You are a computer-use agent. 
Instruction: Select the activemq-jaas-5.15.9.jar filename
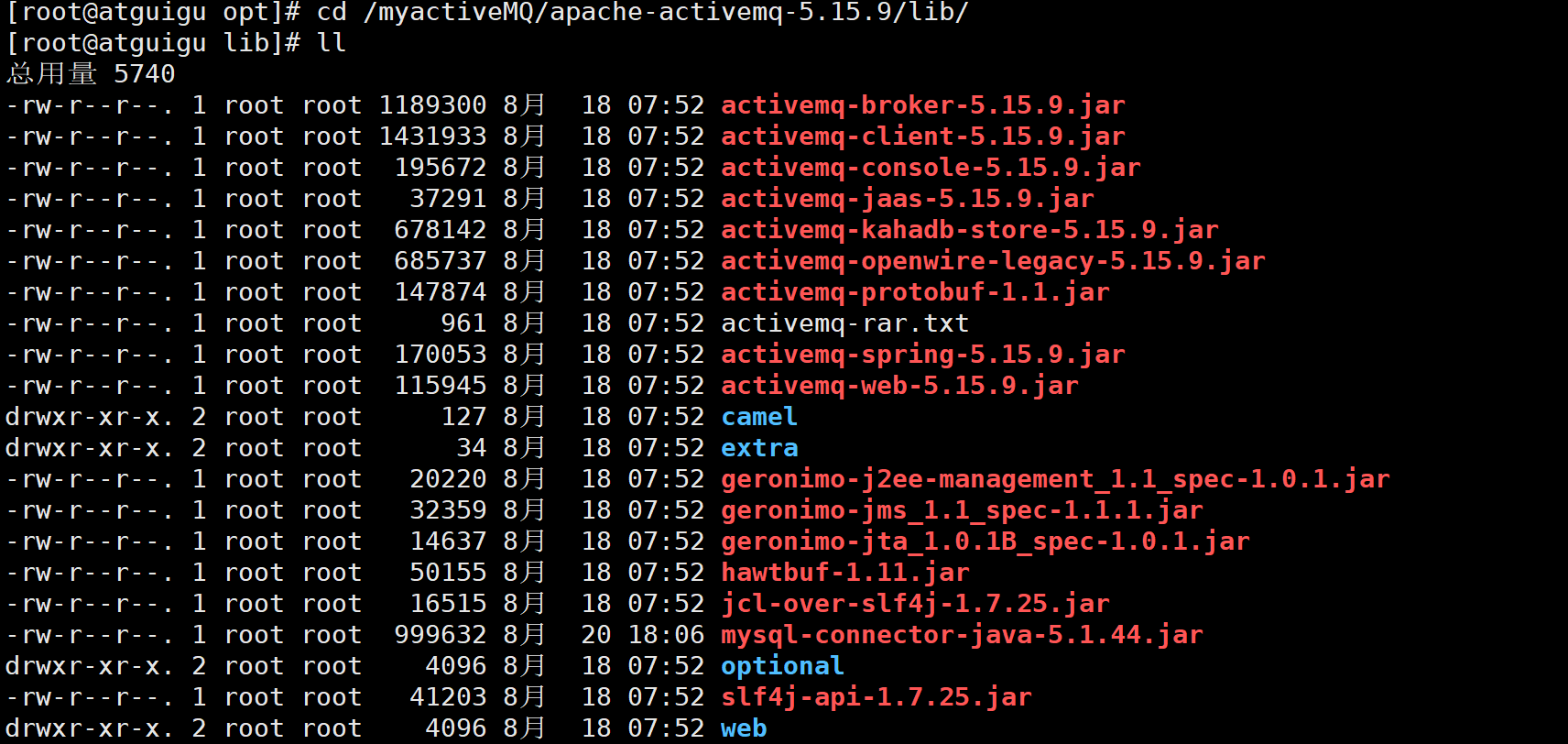tap(908, 200)
